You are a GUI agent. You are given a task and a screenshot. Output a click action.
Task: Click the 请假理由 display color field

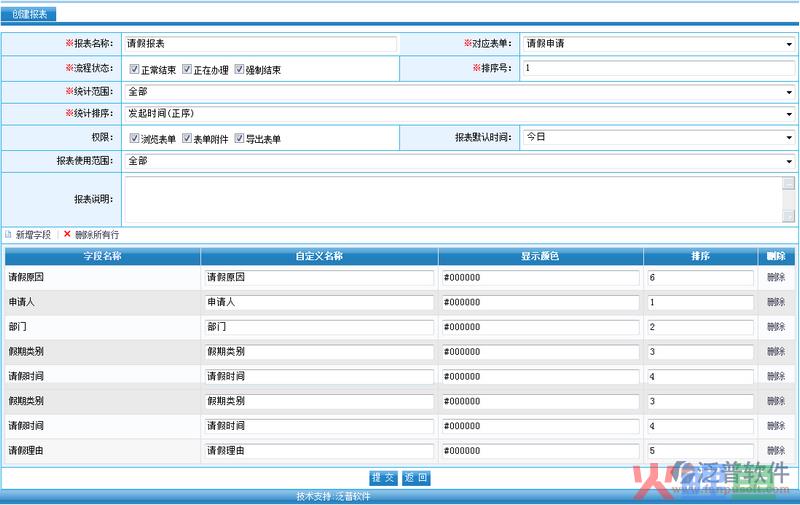pyautogui.click(x=540, y=451)
